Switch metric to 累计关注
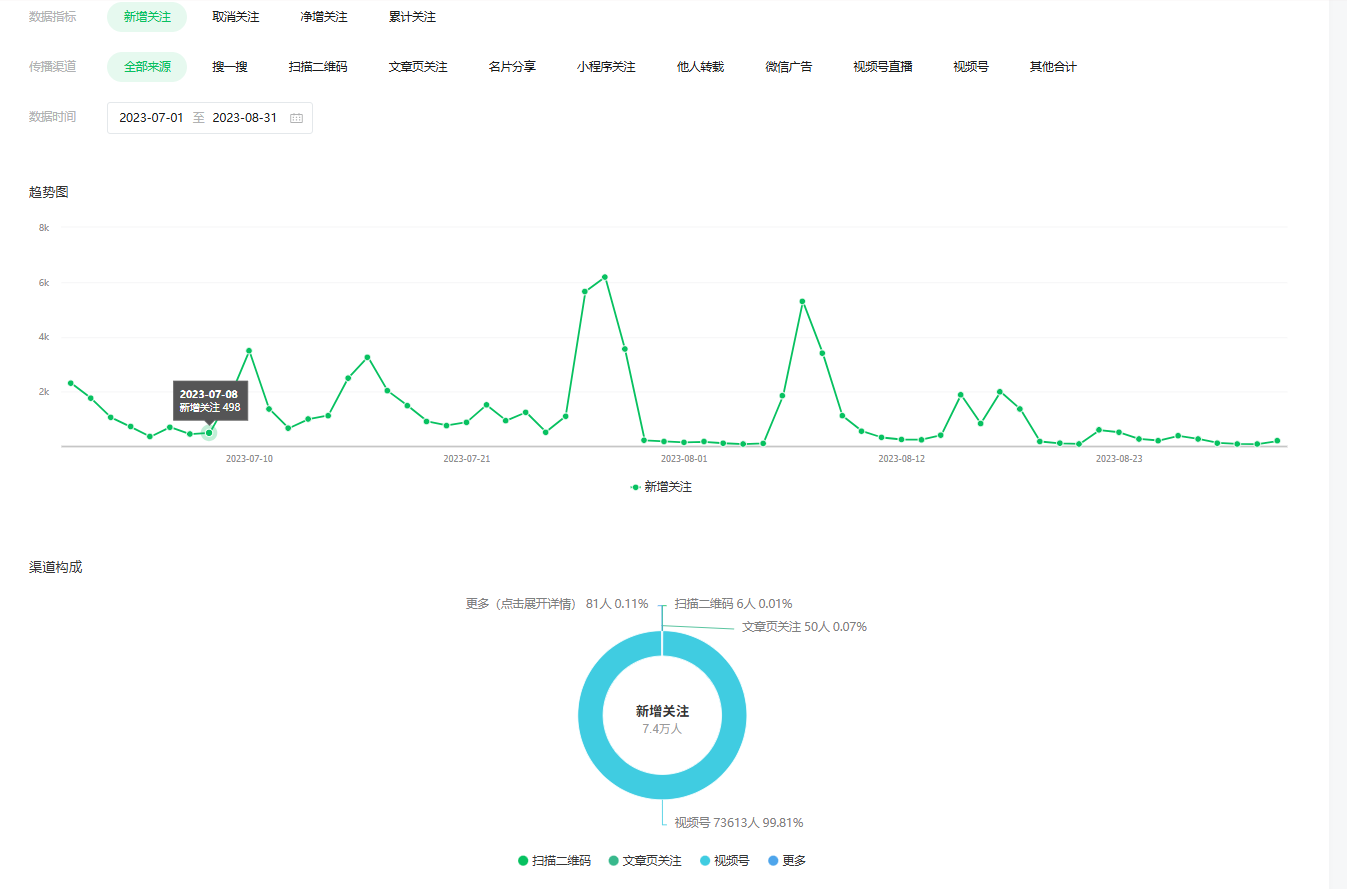Viewport: 1347px width, 889px height. coord(412,17)
